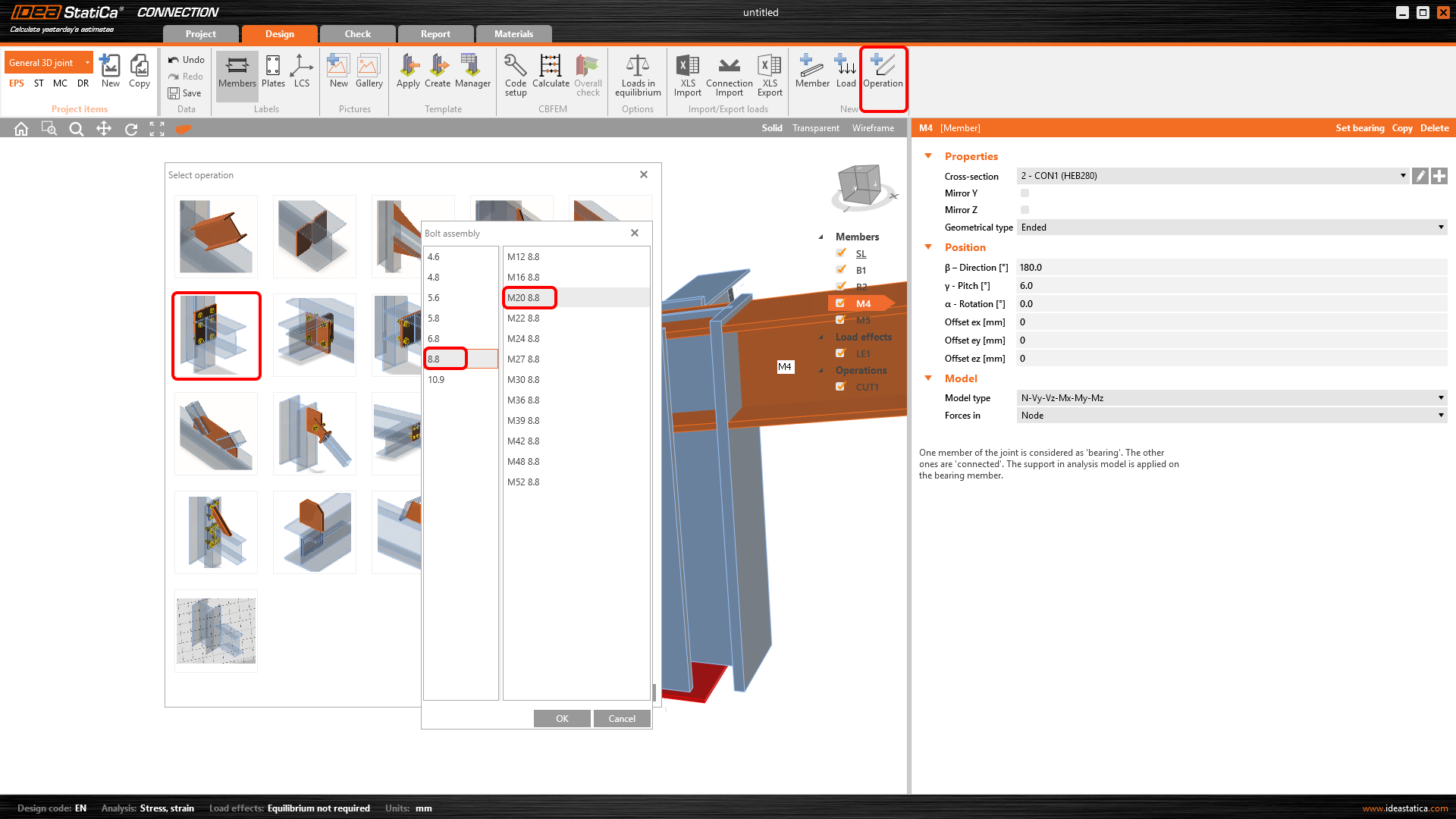The image size is (1456, 819).
Task: Expand the Model type dropdown
Action: click(x=1232, y=398)
